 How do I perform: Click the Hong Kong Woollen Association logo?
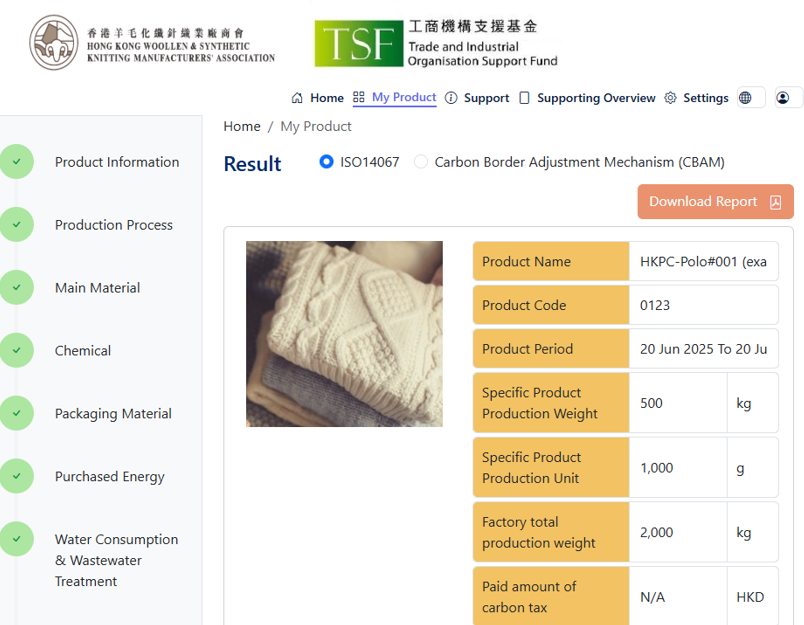pyautogui.click(x=152, y=43)
